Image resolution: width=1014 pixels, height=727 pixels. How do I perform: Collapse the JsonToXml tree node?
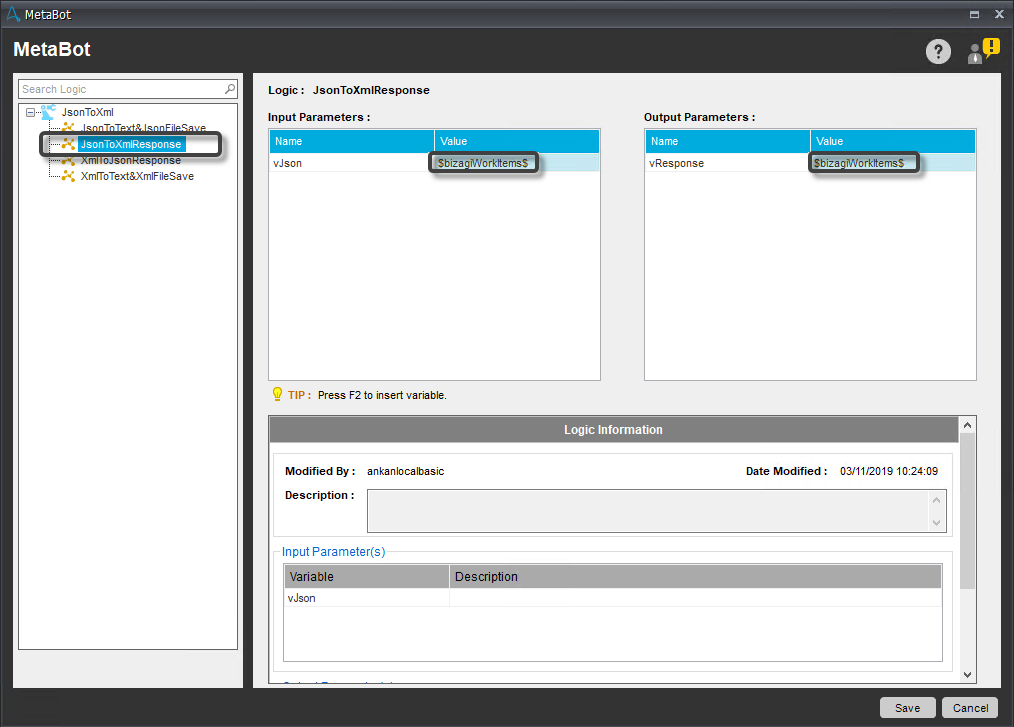pos(30,112)
